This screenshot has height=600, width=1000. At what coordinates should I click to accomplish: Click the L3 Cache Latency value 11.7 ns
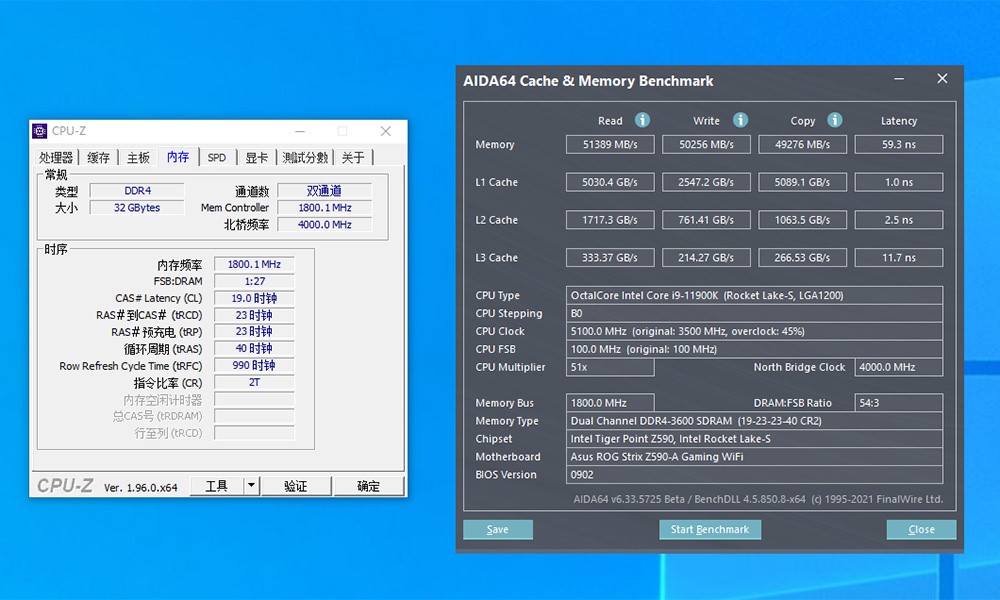point(899,258)
